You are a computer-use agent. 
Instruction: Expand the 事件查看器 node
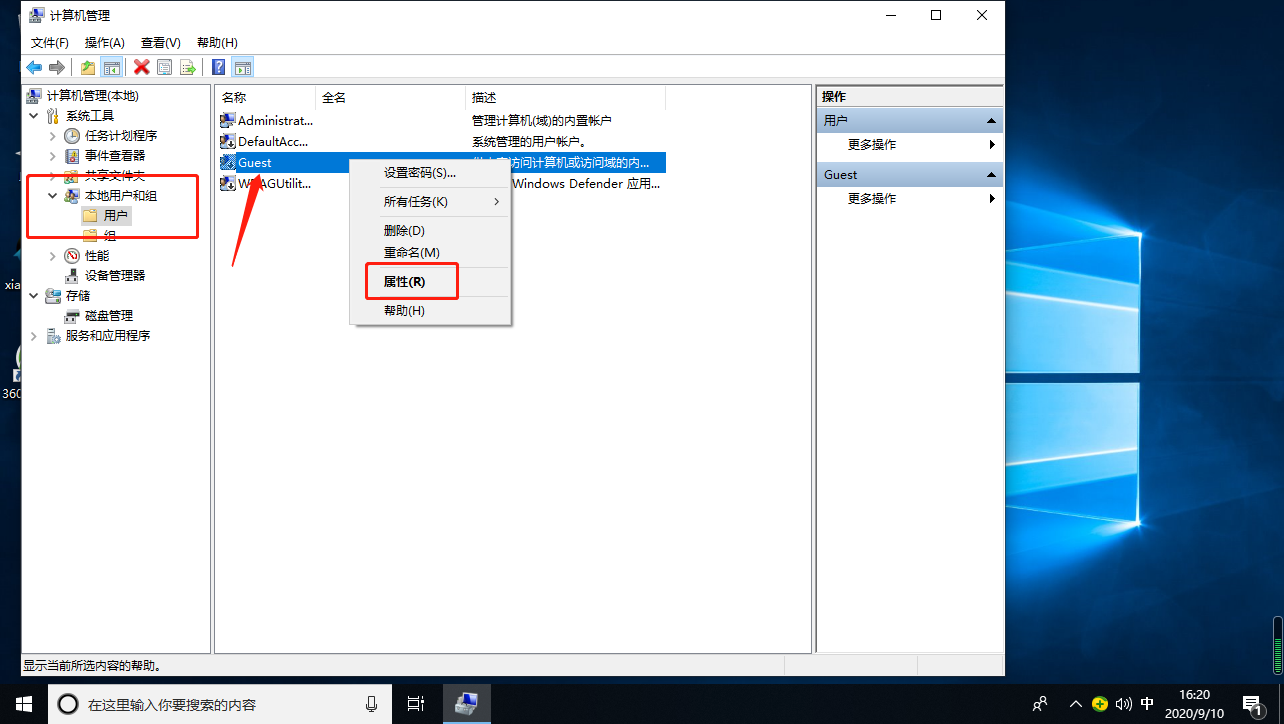pyautogui.click(x=53, y=156)
